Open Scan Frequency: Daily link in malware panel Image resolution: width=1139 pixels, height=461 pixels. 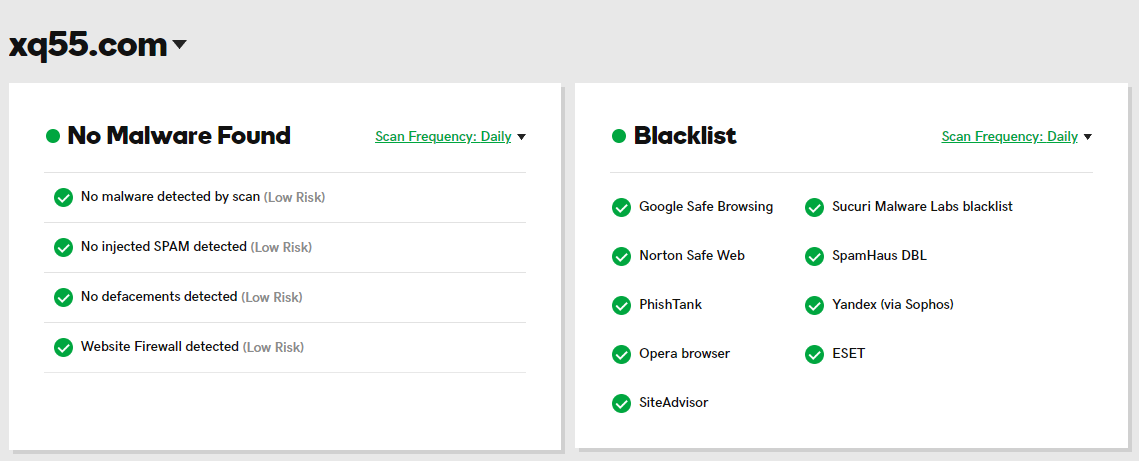[443, 137]
